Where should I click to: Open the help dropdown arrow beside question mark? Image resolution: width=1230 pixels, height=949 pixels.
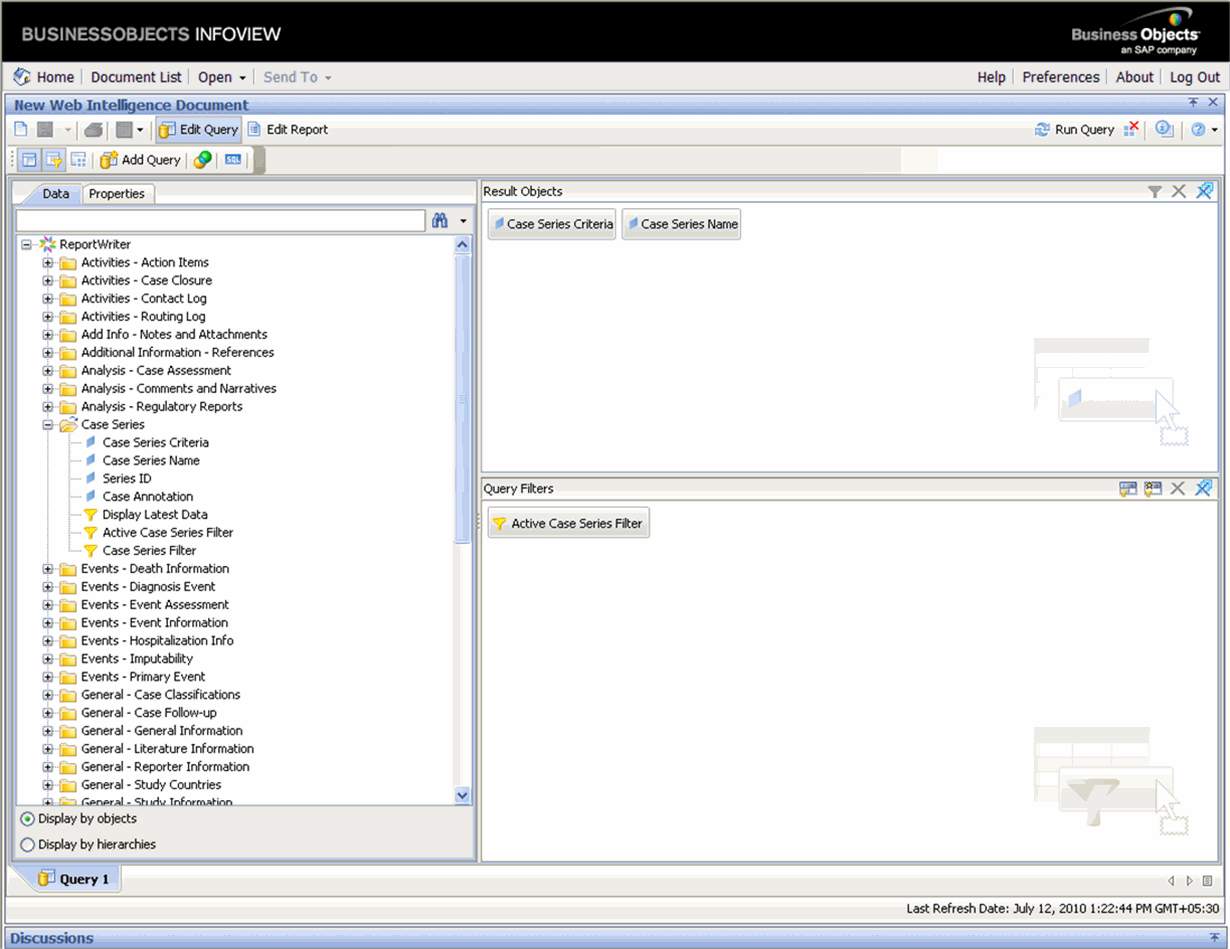click(1214, 130)
